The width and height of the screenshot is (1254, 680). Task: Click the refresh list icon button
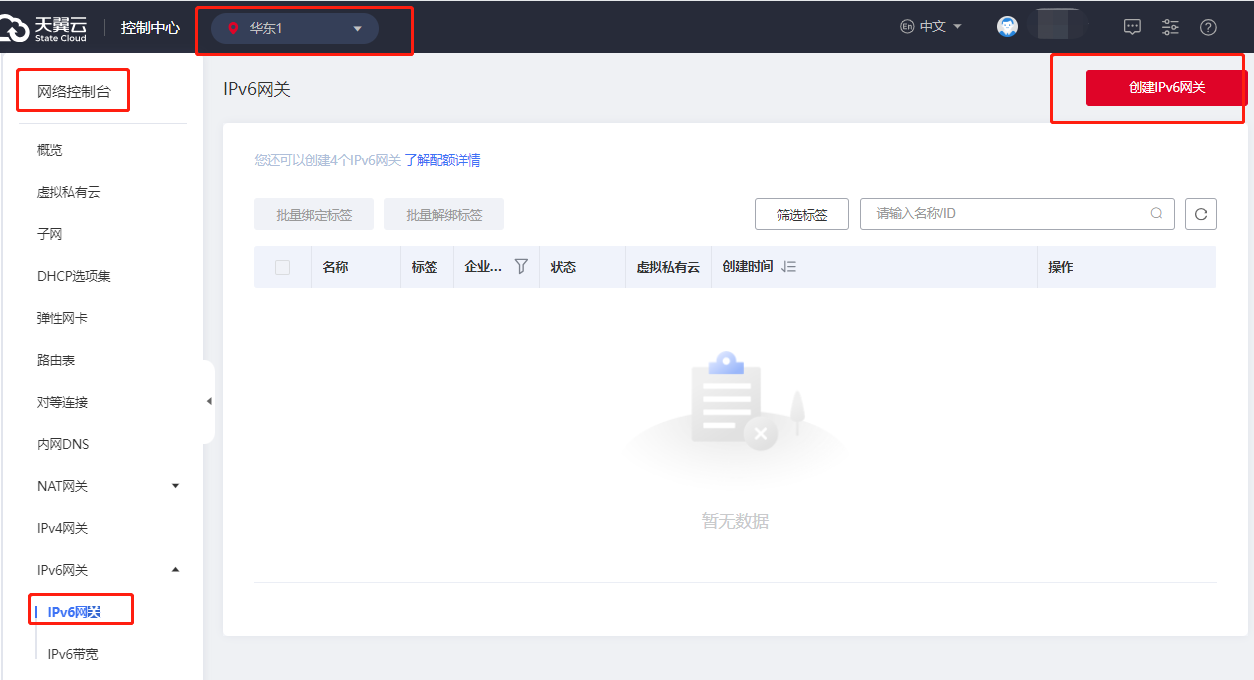(1201, 213)
